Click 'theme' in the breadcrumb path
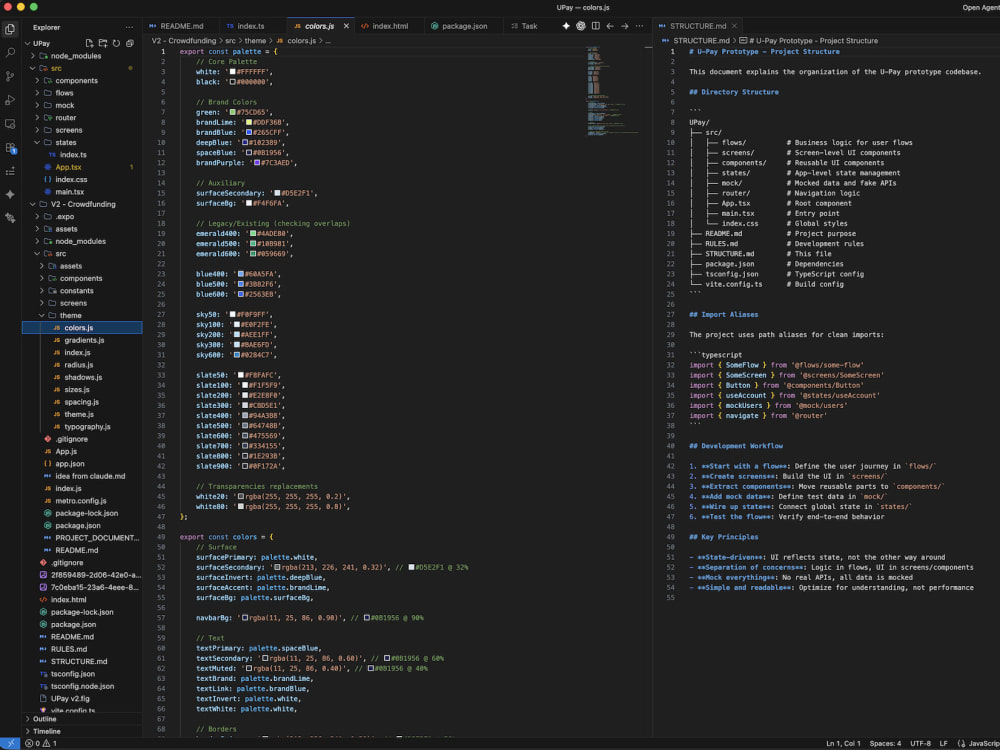Viewport: 1000px width, 750px height. (x=255, y=41)
